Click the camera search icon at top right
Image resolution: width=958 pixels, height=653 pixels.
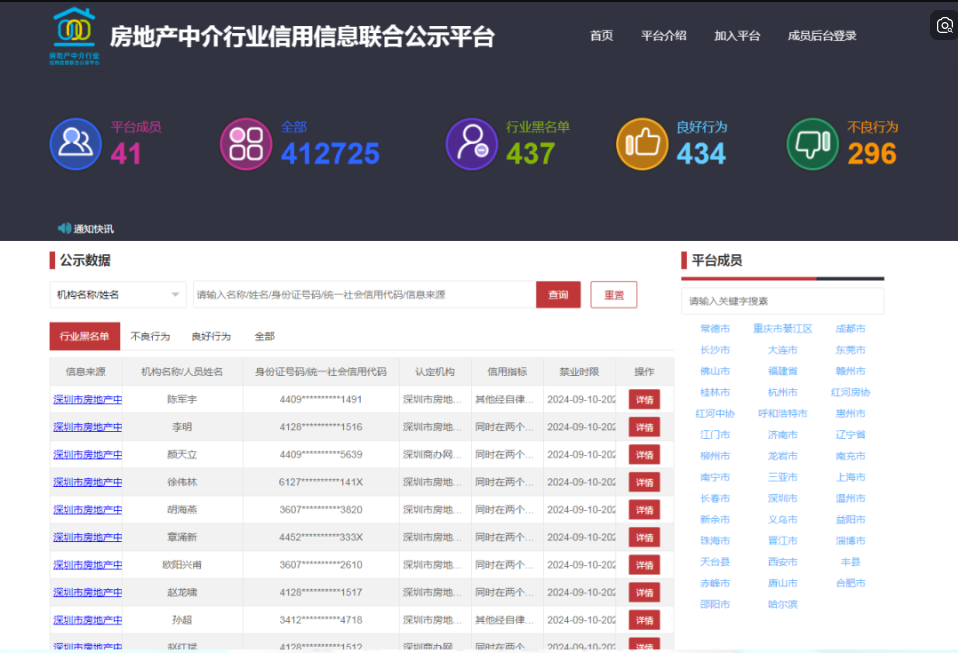pos(944,26)
